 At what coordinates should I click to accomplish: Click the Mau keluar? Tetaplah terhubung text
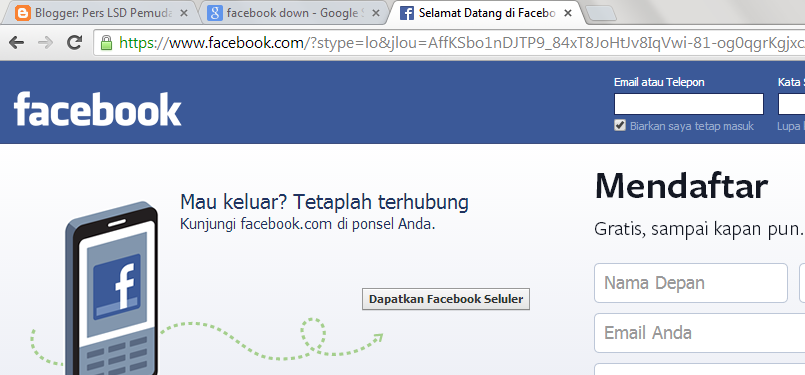pyautogui.click(x=324, y=202)
